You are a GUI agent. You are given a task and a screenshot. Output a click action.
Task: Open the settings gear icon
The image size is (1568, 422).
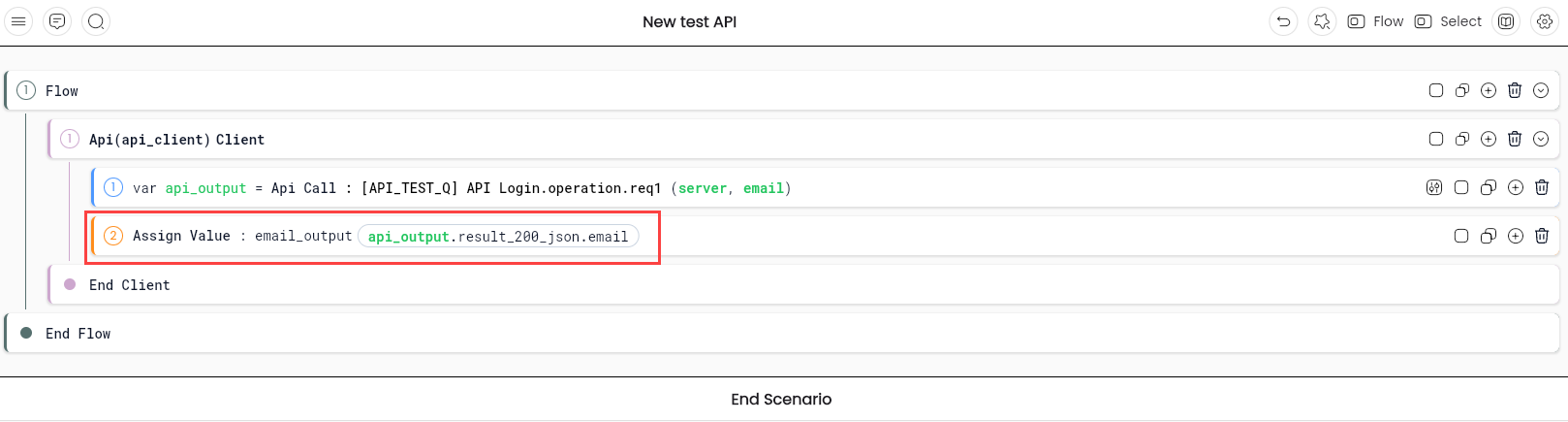1545,21
